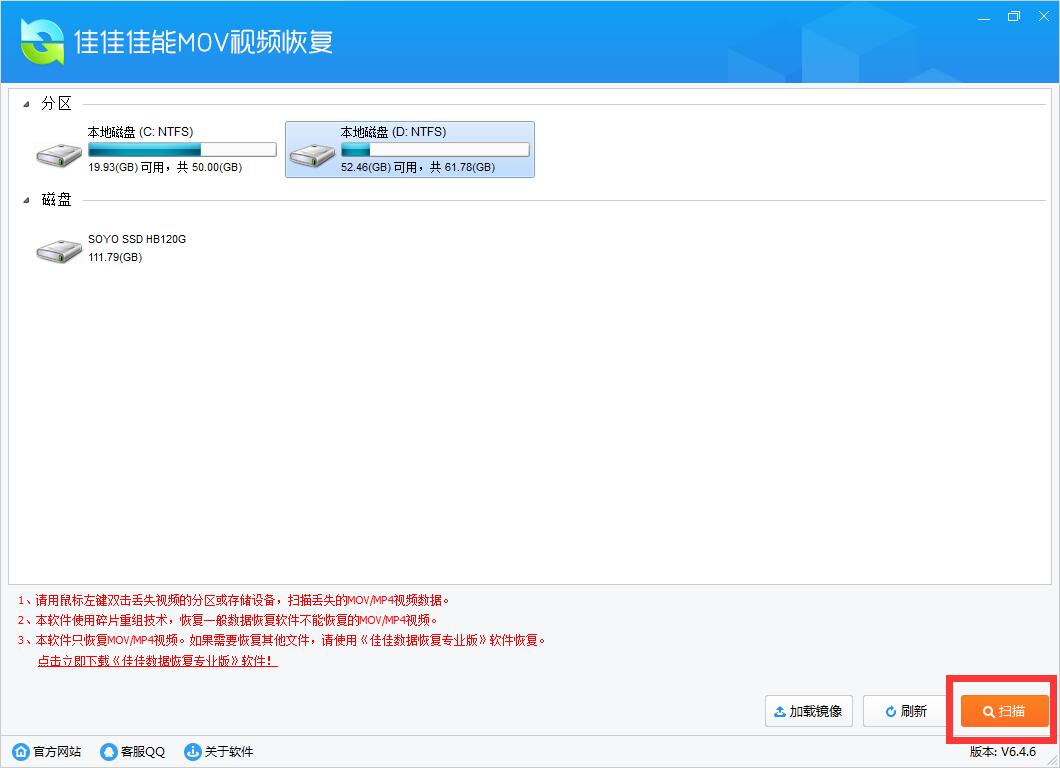Screen dimensions: 1060x768
Task: Click the customer service QQ icon
Action: pos(108,751)
